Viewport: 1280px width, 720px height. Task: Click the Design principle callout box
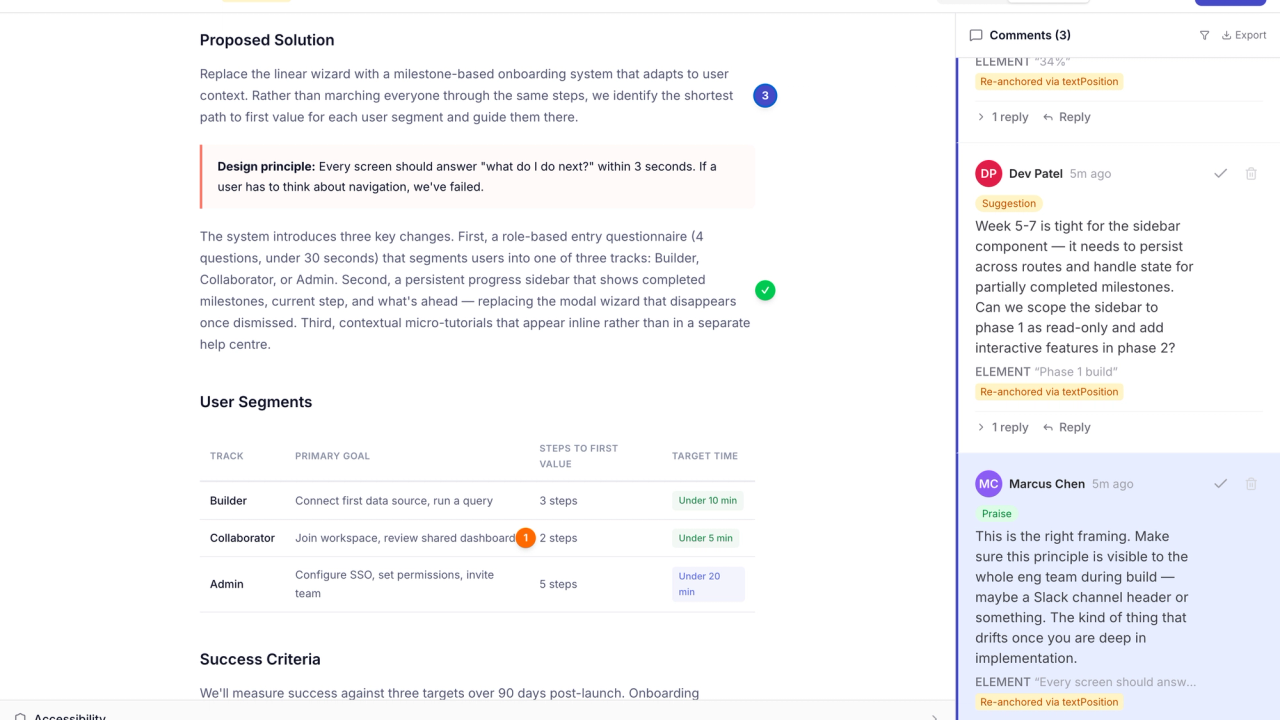pyautogui.click(x=477, y=177)
